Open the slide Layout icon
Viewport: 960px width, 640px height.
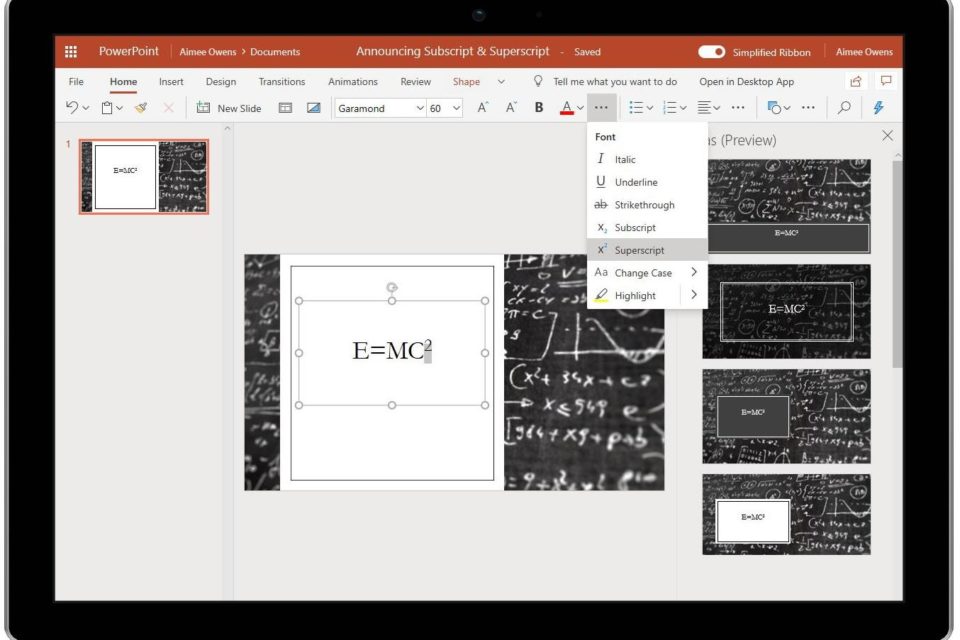pos(285,108)
